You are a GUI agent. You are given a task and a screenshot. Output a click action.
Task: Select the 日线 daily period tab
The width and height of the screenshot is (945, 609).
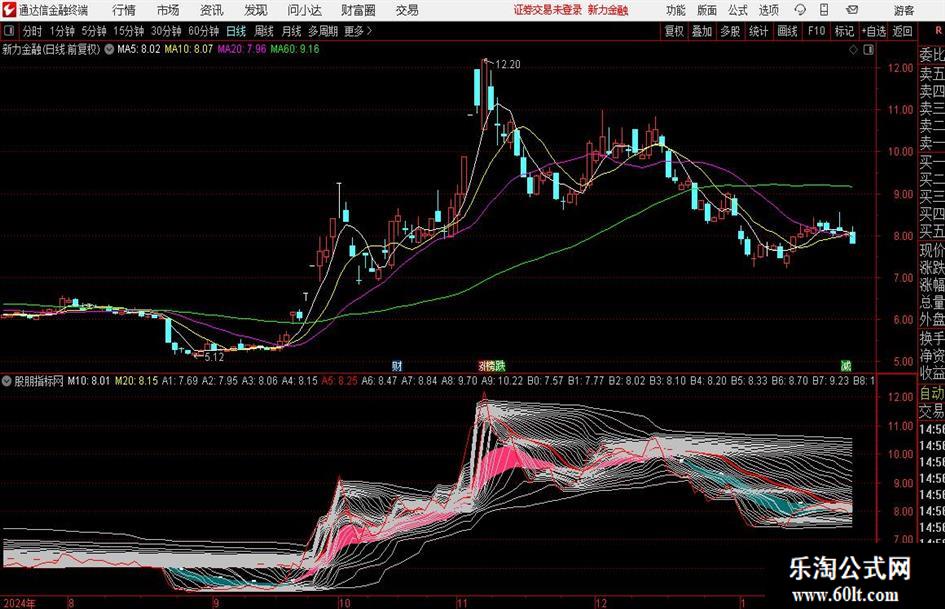[236, 31]
